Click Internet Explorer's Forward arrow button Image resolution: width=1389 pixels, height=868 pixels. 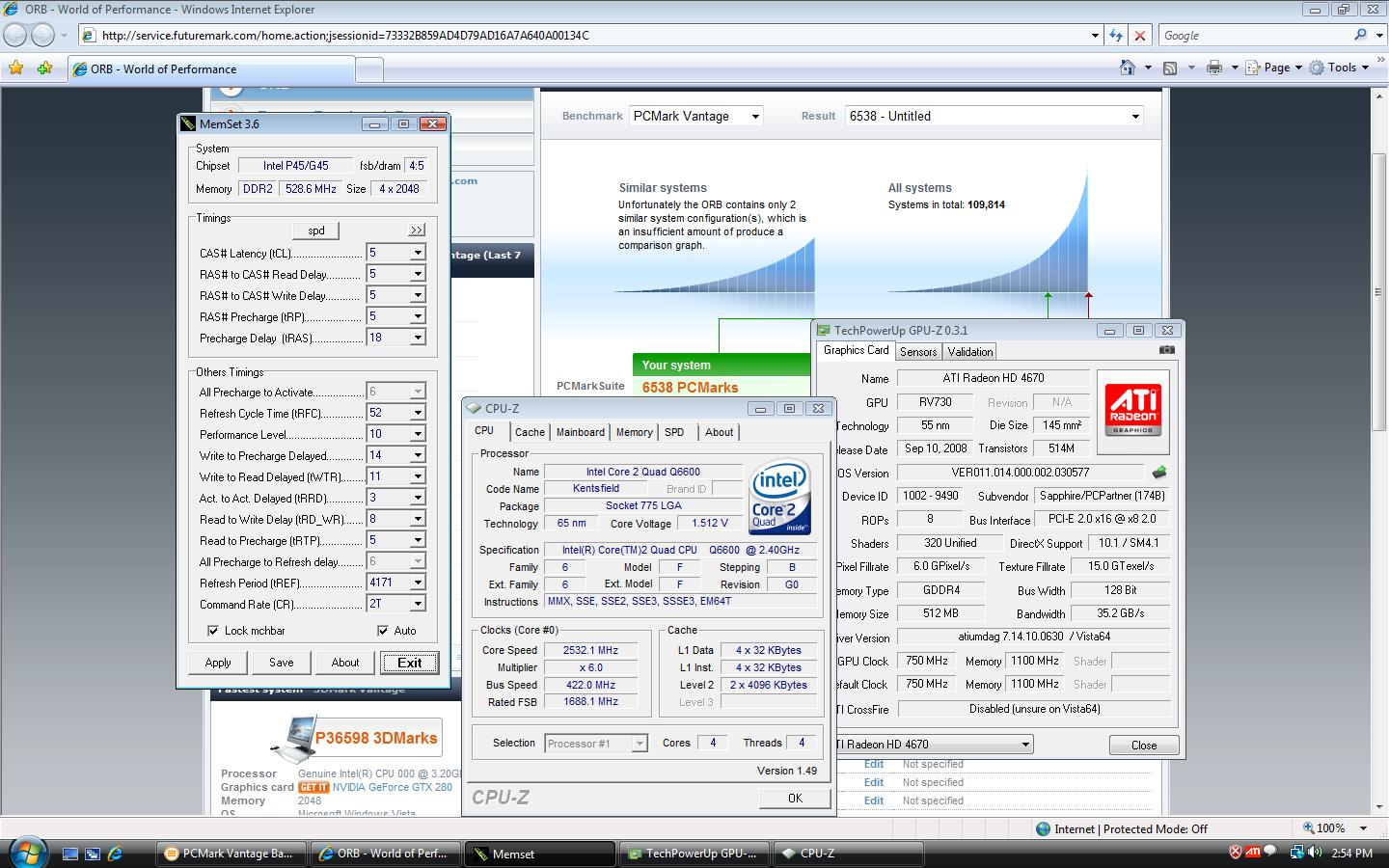(43, 35)
